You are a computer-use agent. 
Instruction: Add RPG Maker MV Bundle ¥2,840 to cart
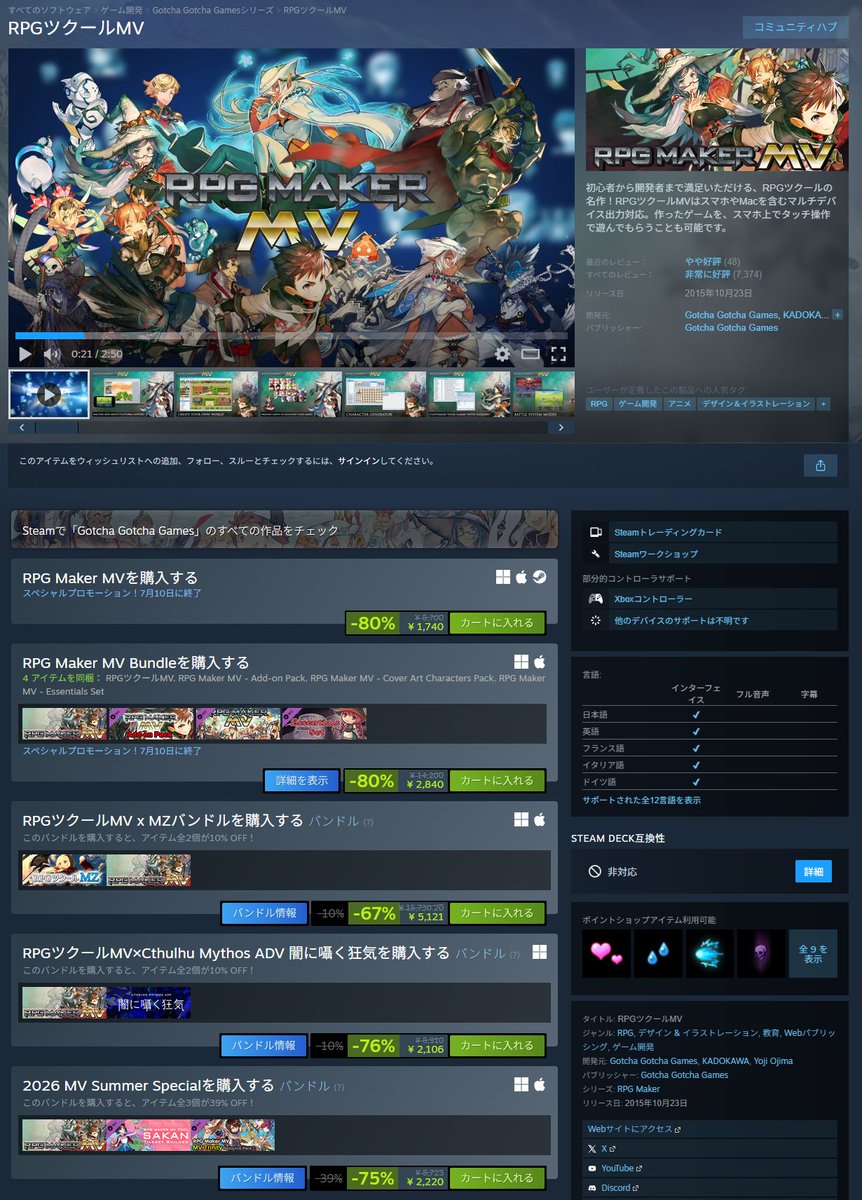click(x=497, y=780)
